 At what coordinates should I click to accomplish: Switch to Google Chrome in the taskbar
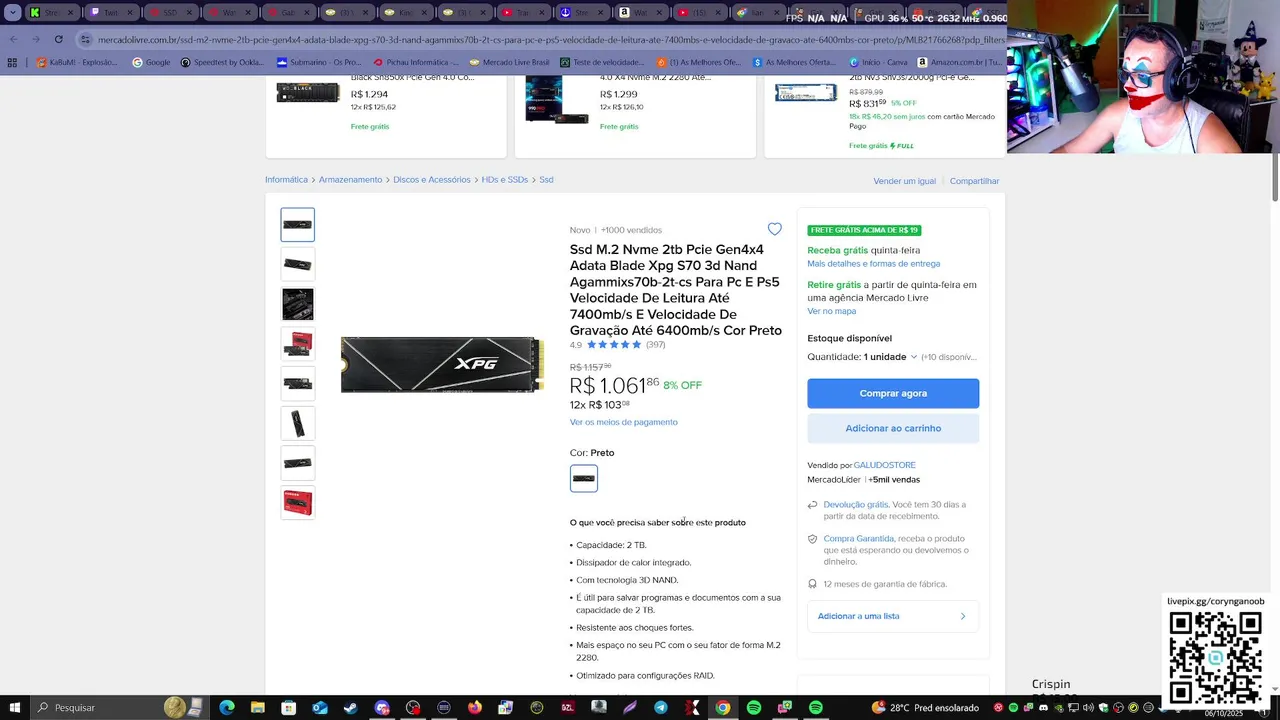click(723, 707)
